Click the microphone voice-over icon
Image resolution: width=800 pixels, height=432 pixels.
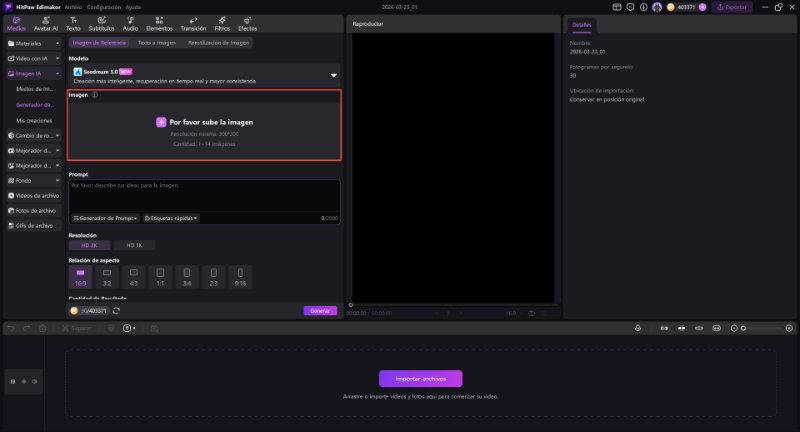638,328
